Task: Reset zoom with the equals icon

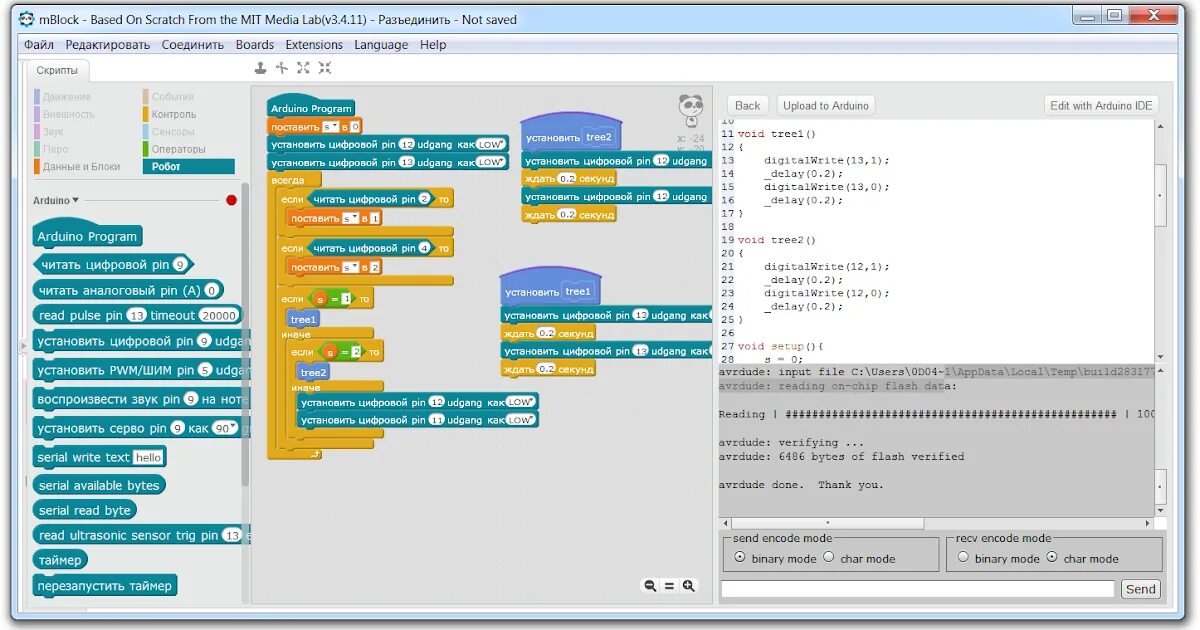Action: [x=669, y=586]
